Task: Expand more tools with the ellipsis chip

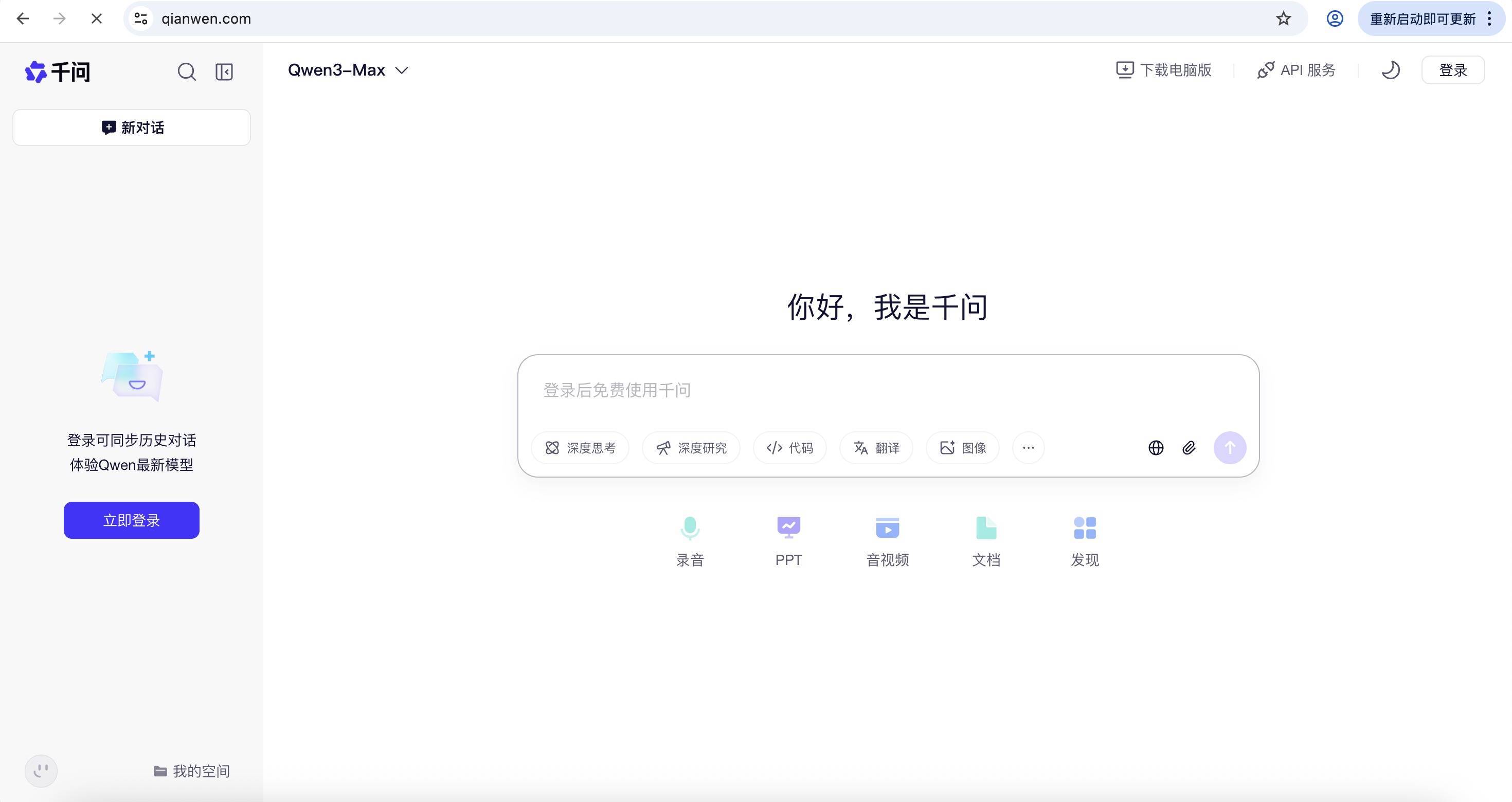Action: coord(1028,448)
